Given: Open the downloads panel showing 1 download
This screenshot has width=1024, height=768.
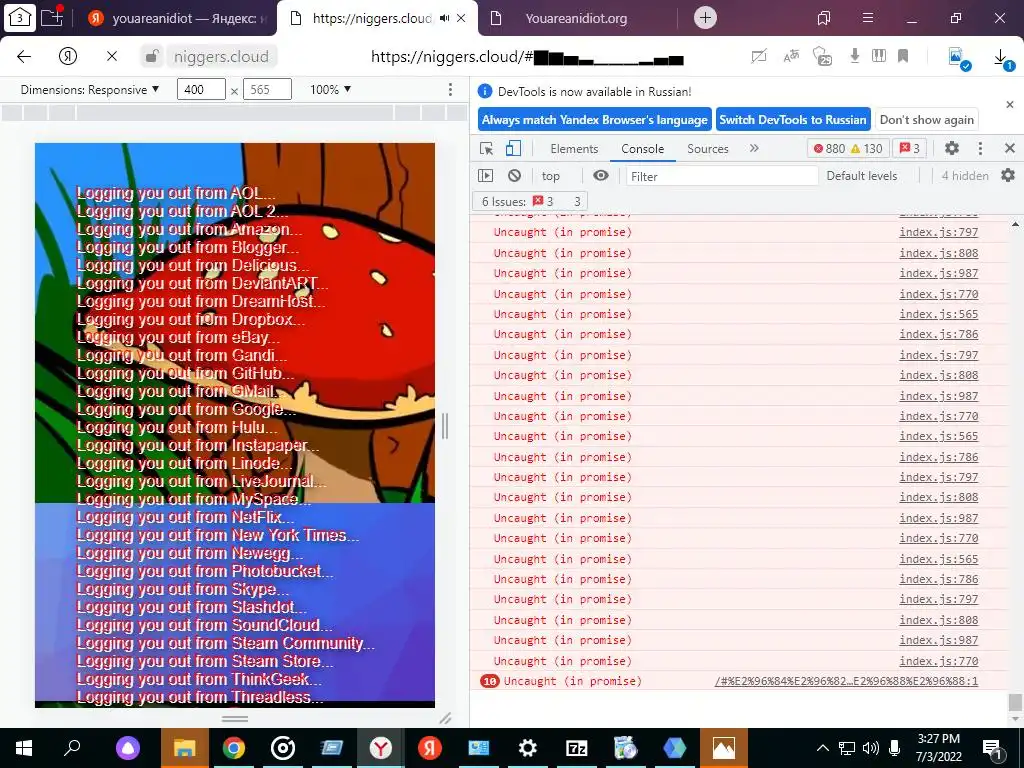Looking at the screenshot, I should click(x=1002, y=59).
